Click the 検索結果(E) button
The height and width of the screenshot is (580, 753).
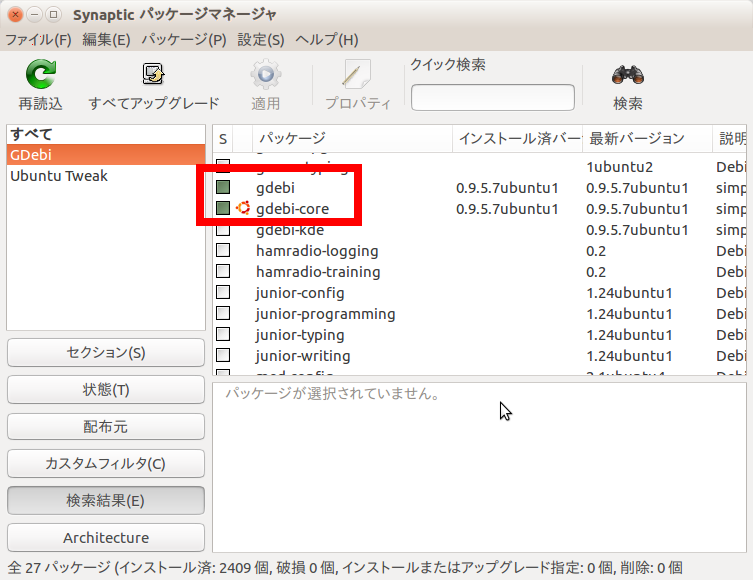click(x=106, y=500)
